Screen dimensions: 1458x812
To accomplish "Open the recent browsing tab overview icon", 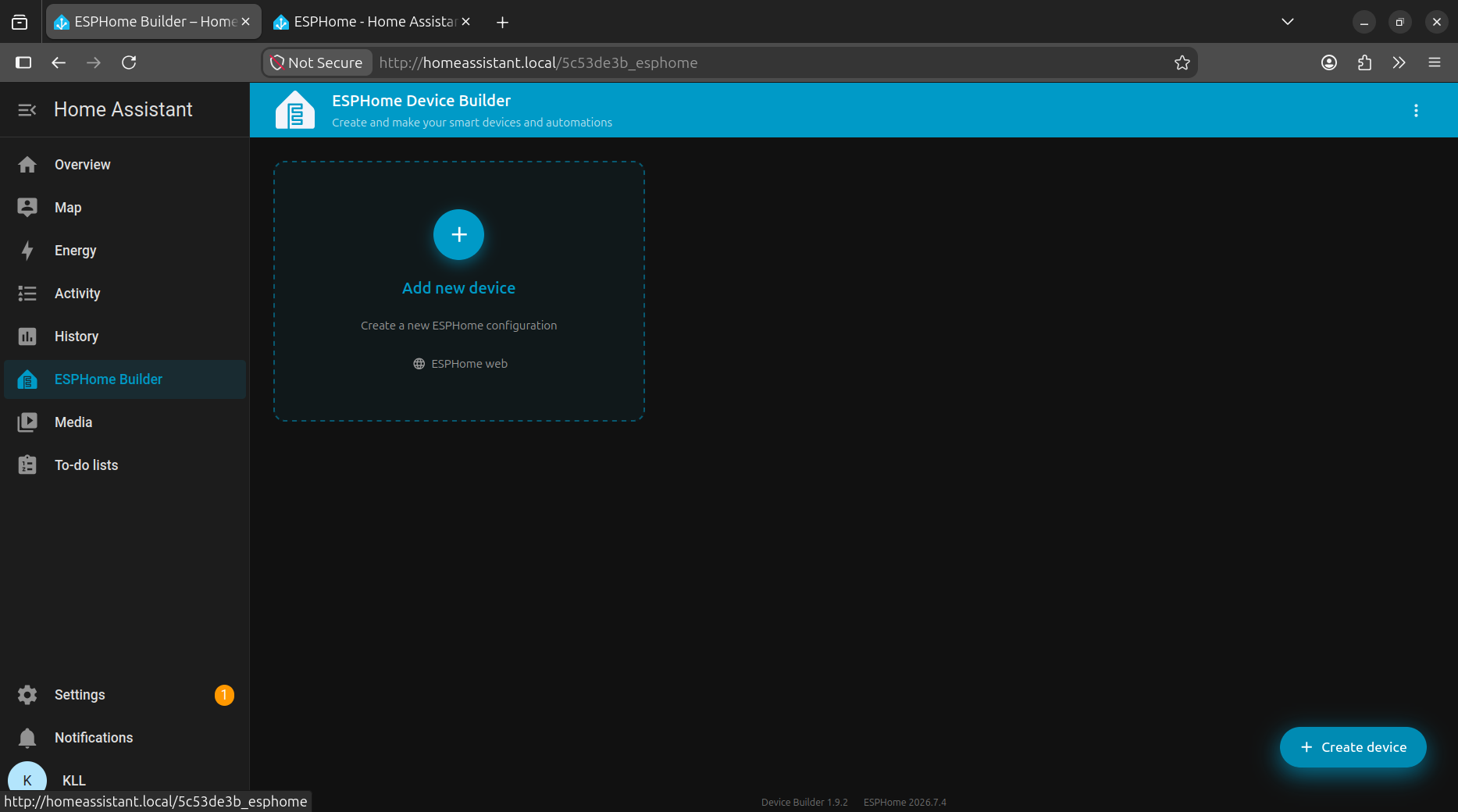I will point(20,22).
